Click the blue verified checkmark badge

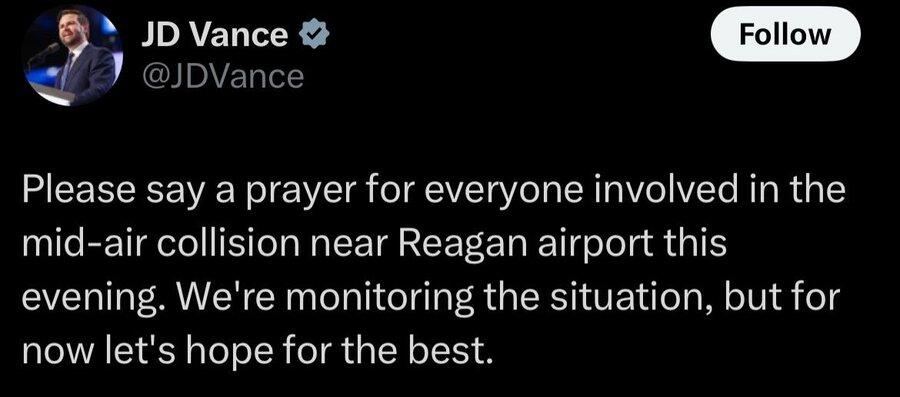click(x=314, y=35)
